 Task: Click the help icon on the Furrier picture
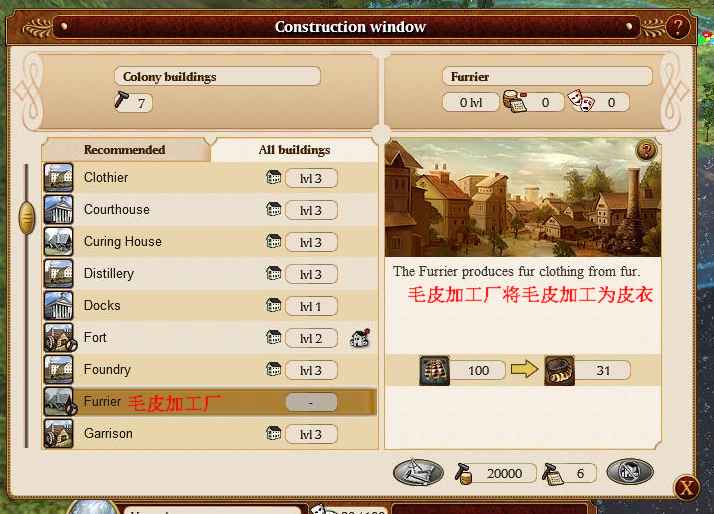646,150
